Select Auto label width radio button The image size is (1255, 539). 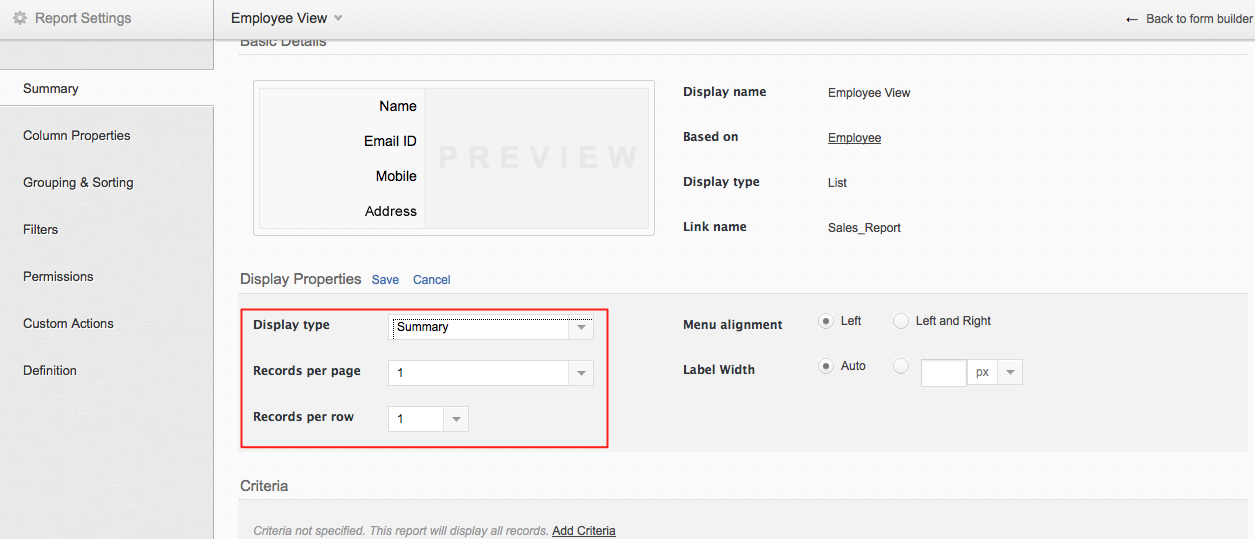(826, 366)
